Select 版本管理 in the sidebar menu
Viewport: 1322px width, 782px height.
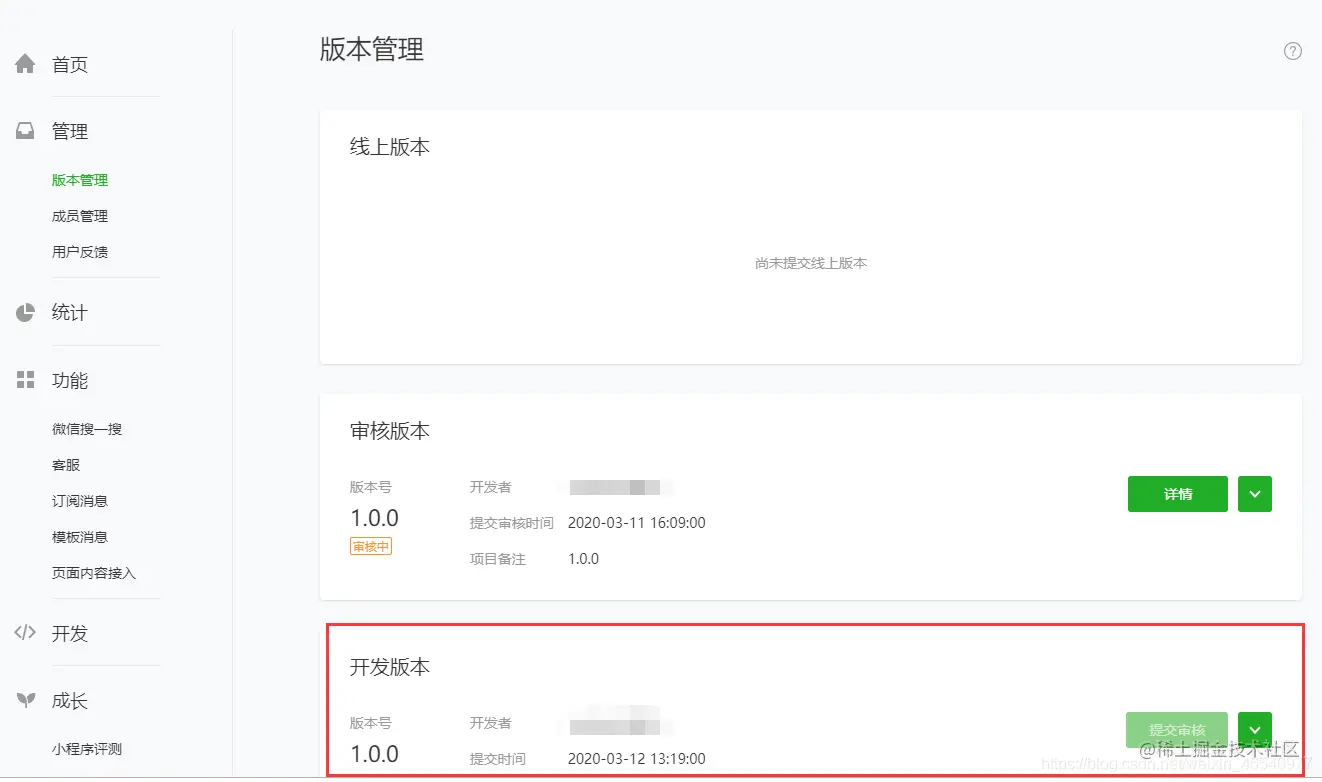[79, 179]
